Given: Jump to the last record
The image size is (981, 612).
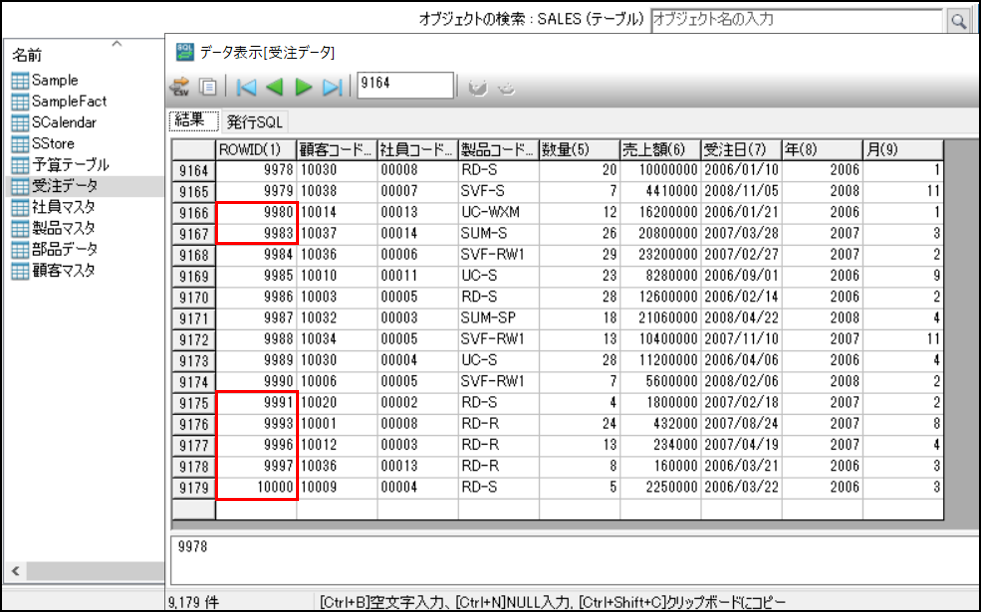Looking at the screenshot, I should (x=333, y=87).
